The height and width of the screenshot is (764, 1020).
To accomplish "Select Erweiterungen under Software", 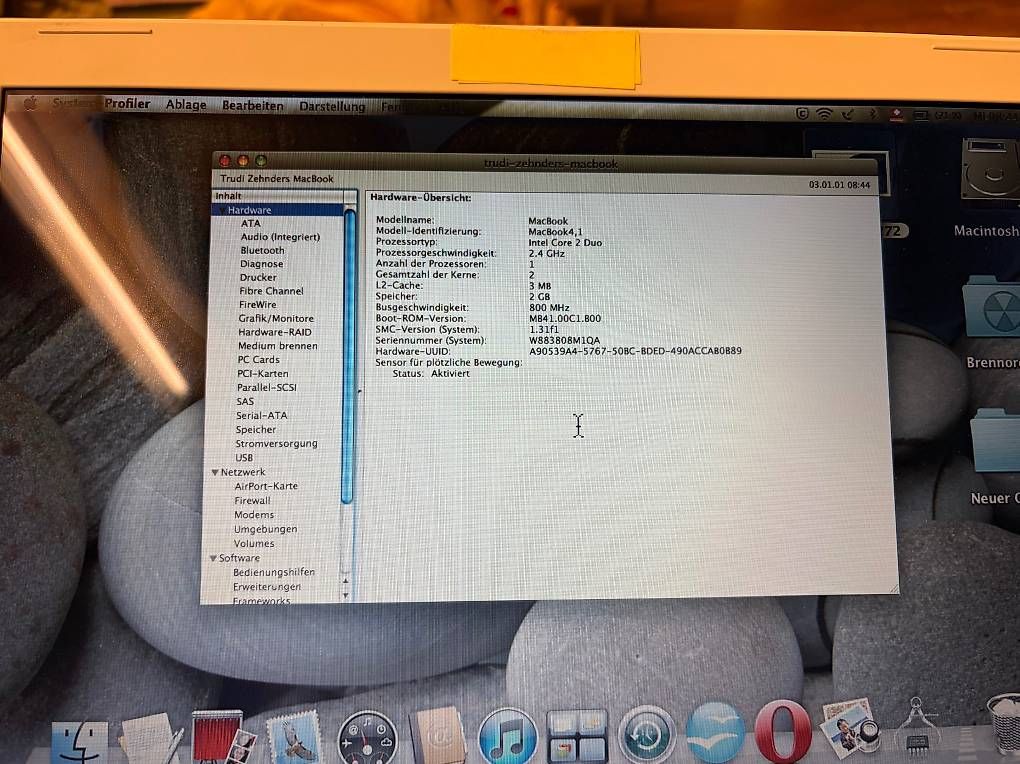I will click(x=267, y=587).
